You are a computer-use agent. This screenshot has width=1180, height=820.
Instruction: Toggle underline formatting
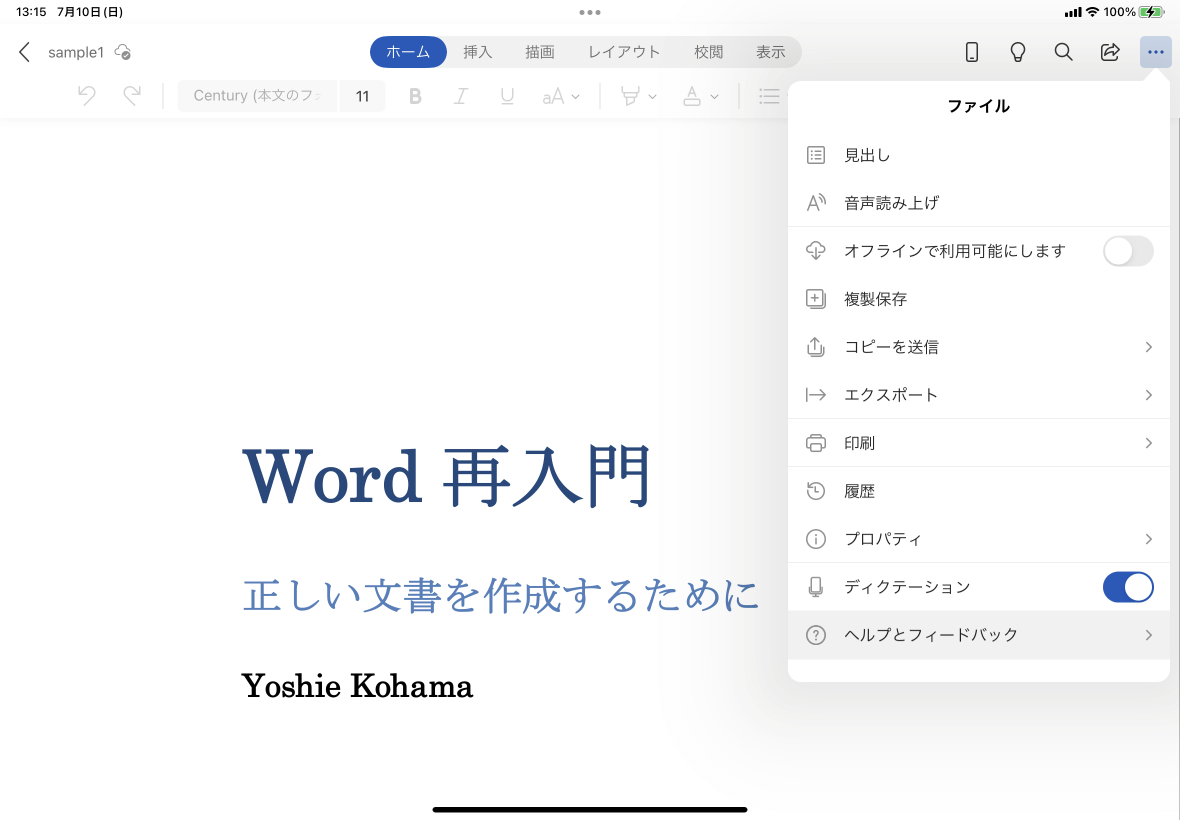[x=507, y=96]
